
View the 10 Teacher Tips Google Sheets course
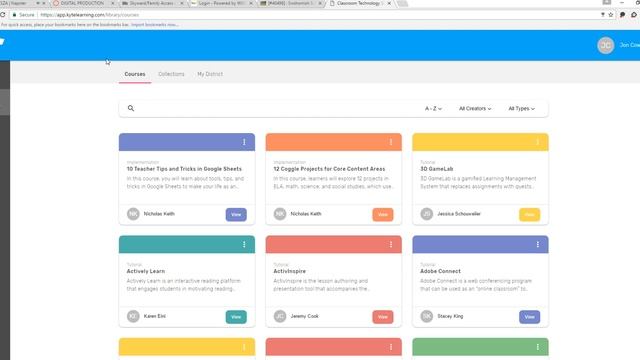(236, 215)
